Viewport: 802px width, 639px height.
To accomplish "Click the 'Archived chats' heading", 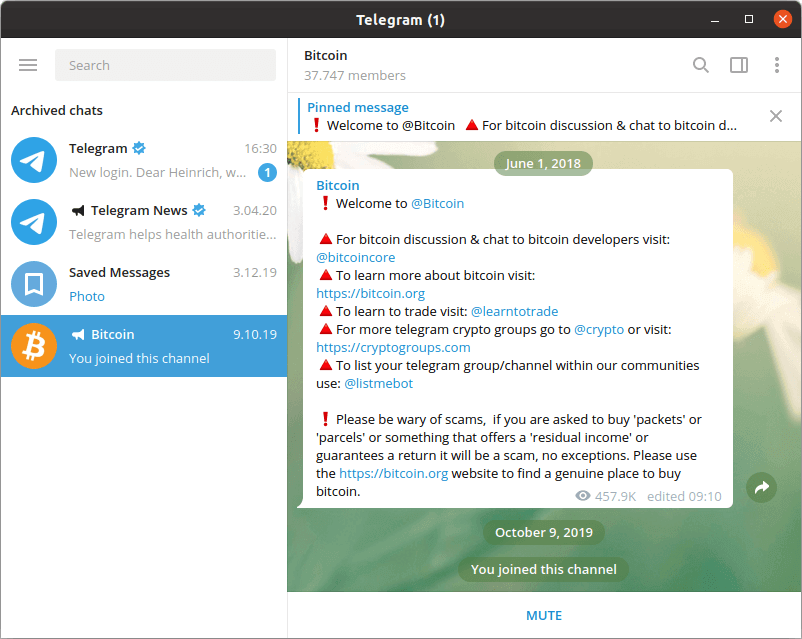I will click(57, 111).
